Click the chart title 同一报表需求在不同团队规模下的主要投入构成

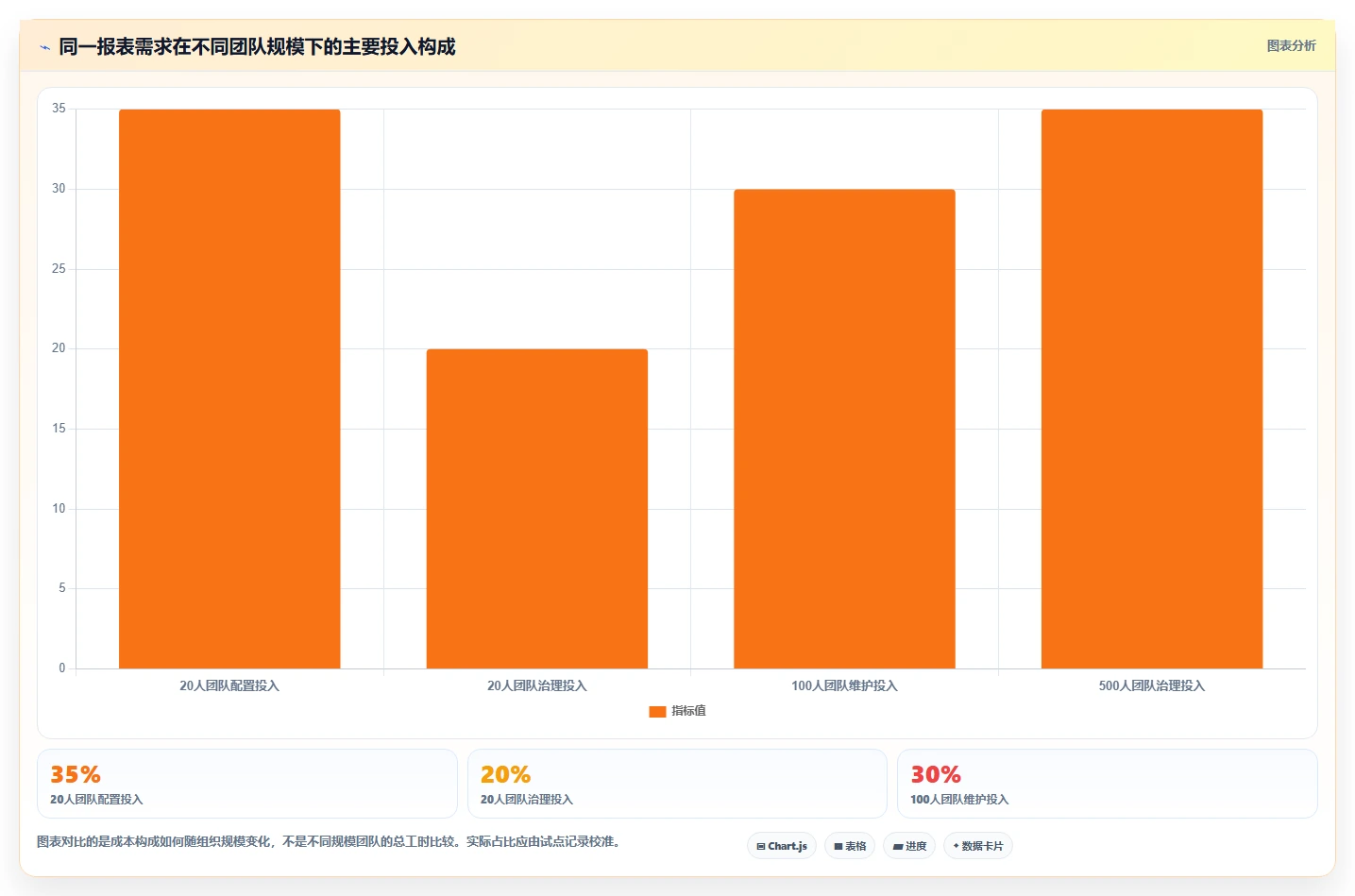click(257, 46)
